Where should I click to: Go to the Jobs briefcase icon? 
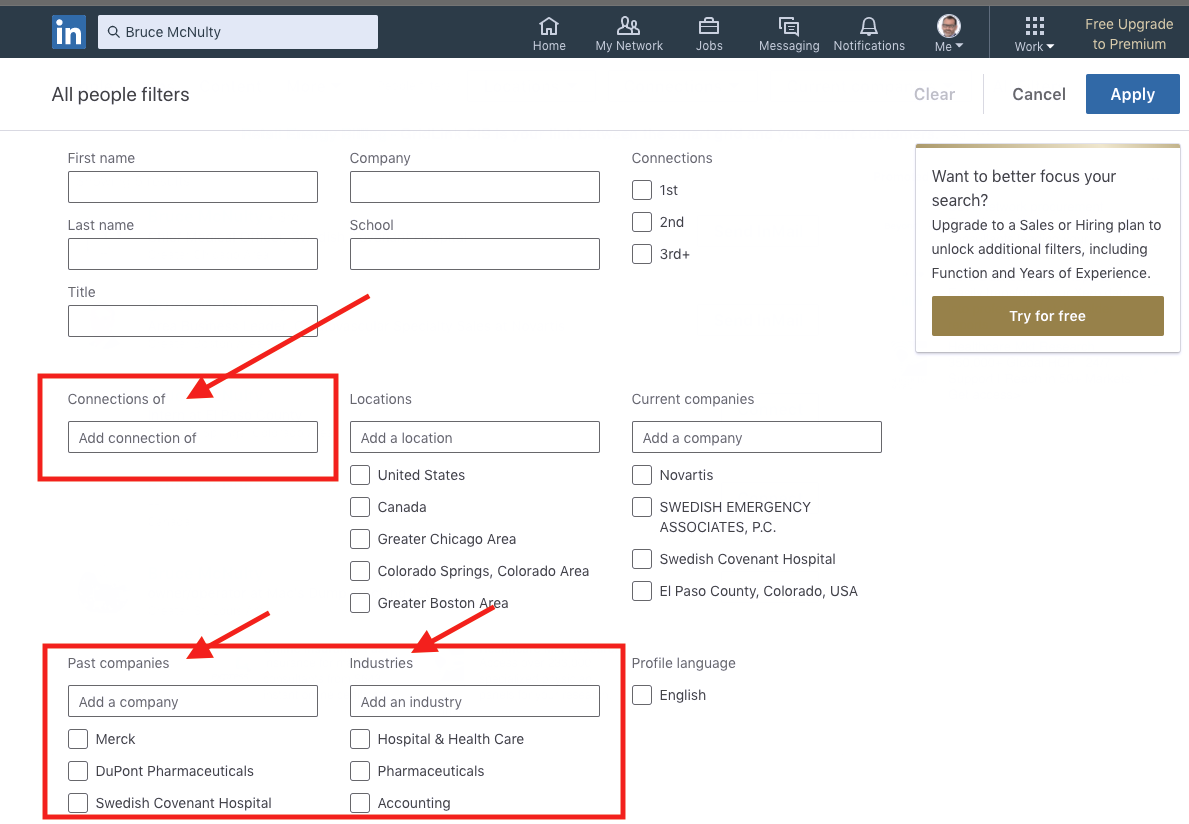click(709, 27)
